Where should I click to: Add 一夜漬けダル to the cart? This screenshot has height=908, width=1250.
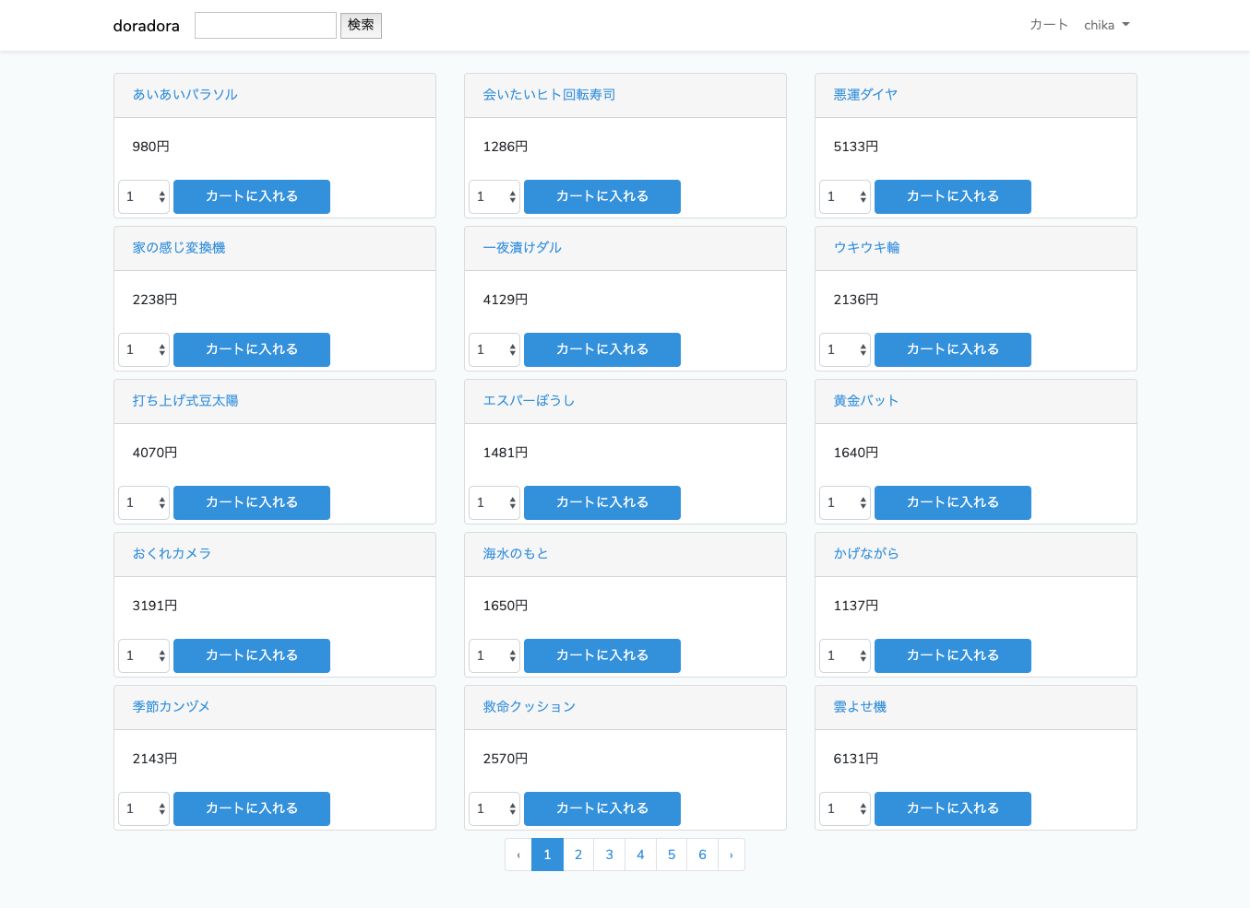602,350
